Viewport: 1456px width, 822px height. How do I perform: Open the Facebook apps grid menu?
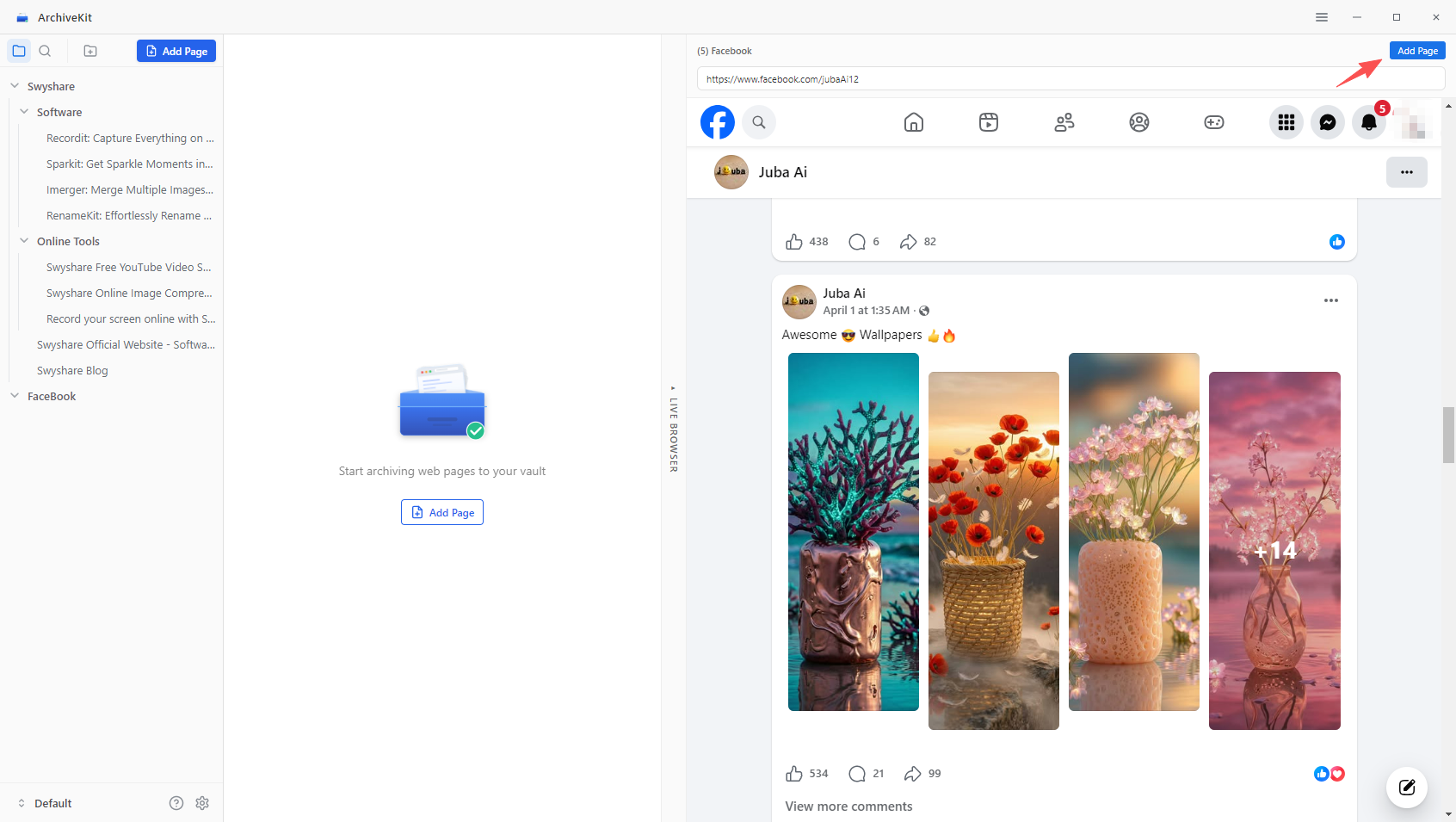click(1286, 122)
